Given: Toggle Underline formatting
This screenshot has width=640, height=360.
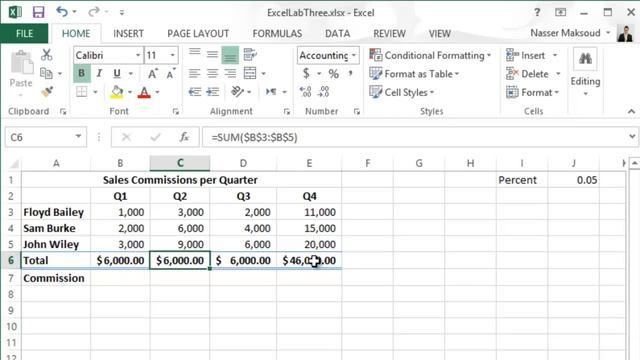Looking at the screenshot, I should pos(117,73).
